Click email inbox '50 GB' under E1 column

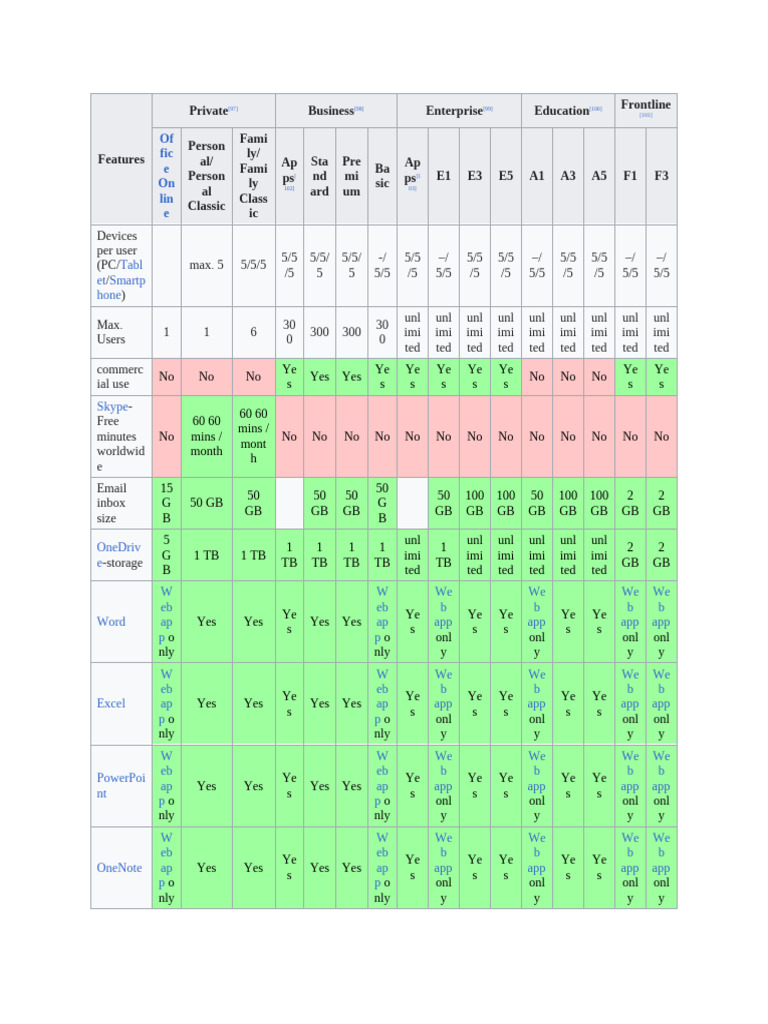click(x=443, y=502)
